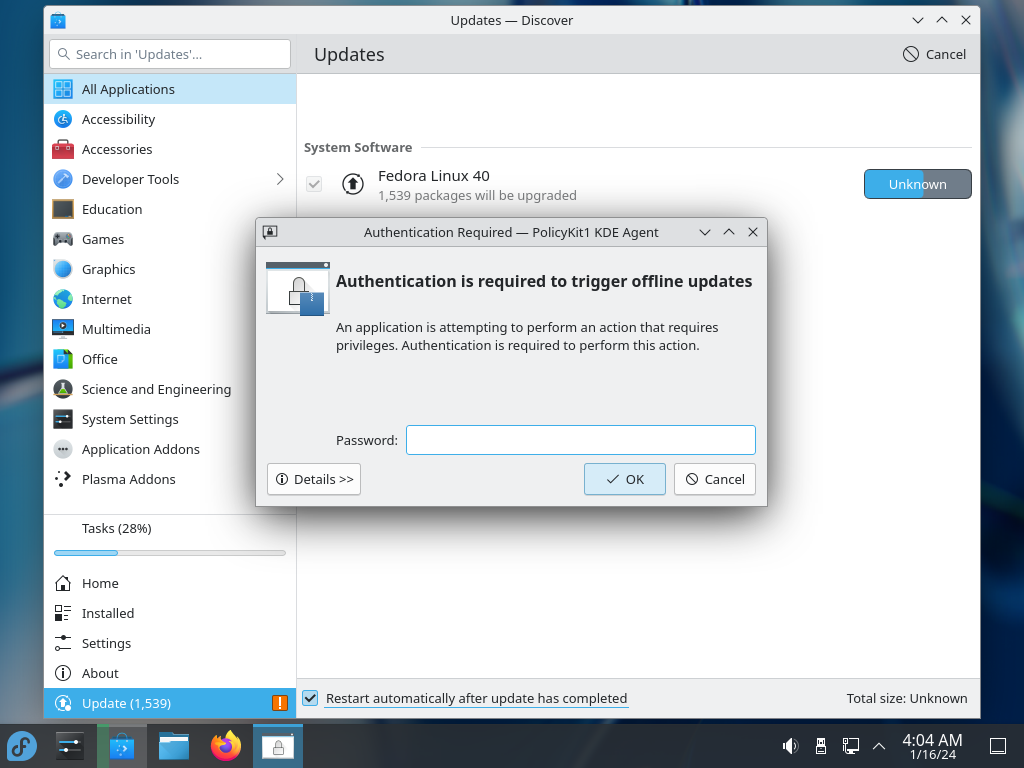Confirm authentication with OK button
Viewport: 1024px width, 768px height.
(x=625, y=479)
